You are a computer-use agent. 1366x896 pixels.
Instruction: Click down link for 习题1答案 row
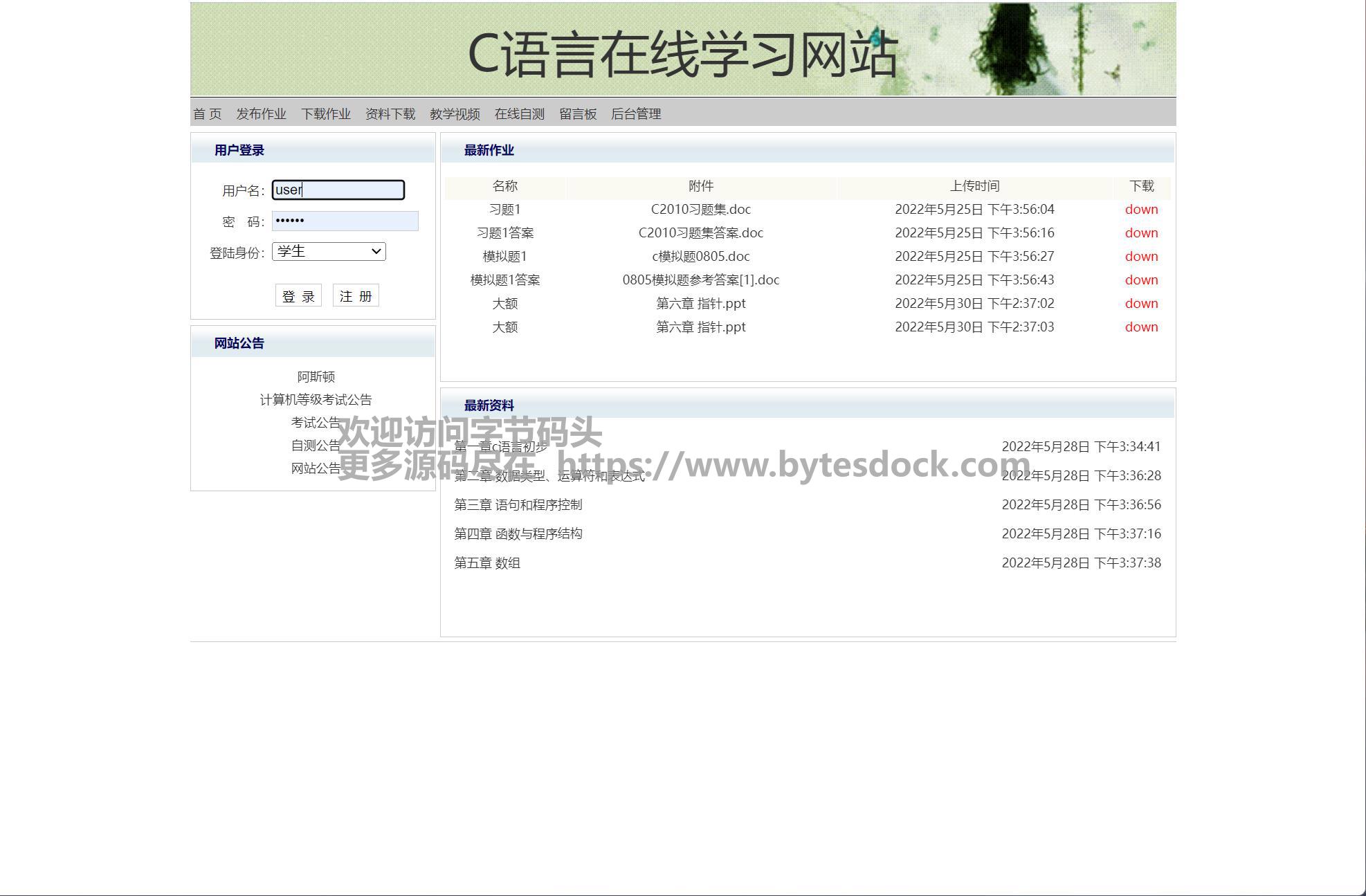1141,233
